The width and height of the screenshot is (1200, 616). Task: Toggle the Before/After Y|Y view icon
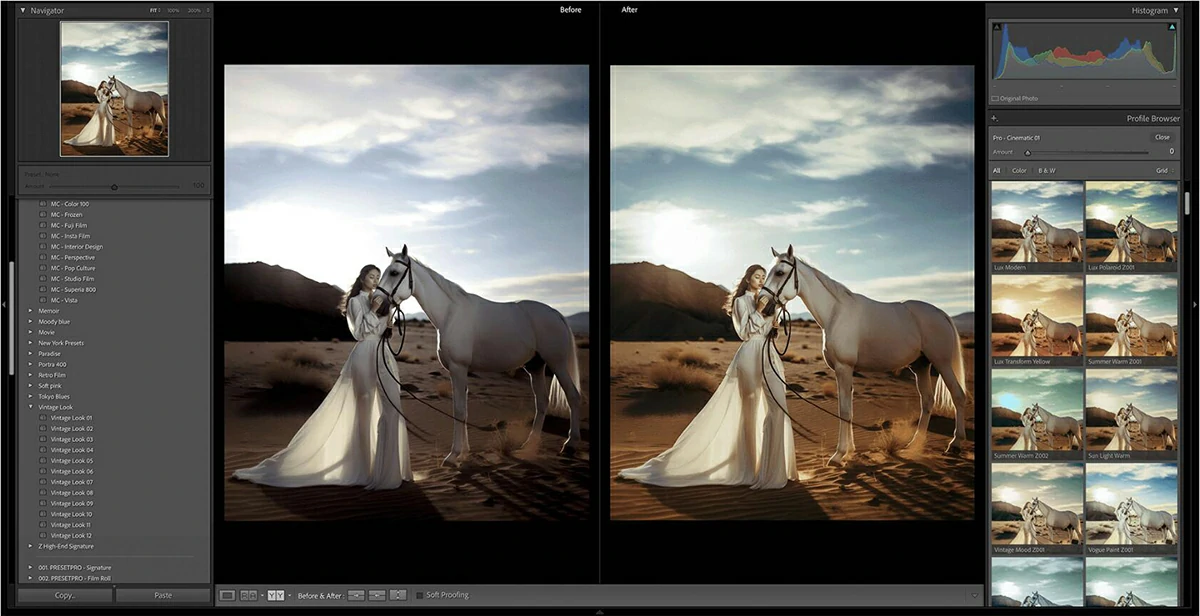[x=276, y=595]
